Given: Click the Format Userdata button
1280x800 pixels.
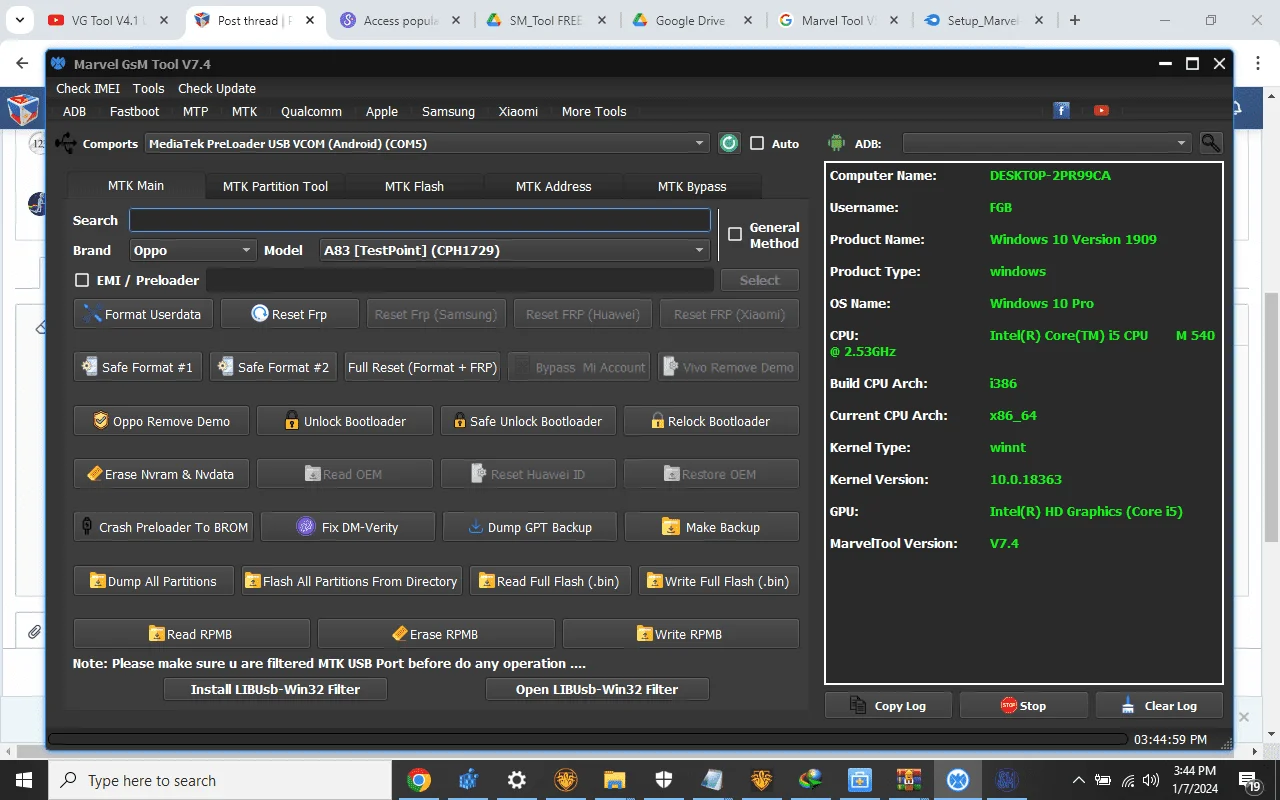Looking at the screenshot, I should click(143, 314).
